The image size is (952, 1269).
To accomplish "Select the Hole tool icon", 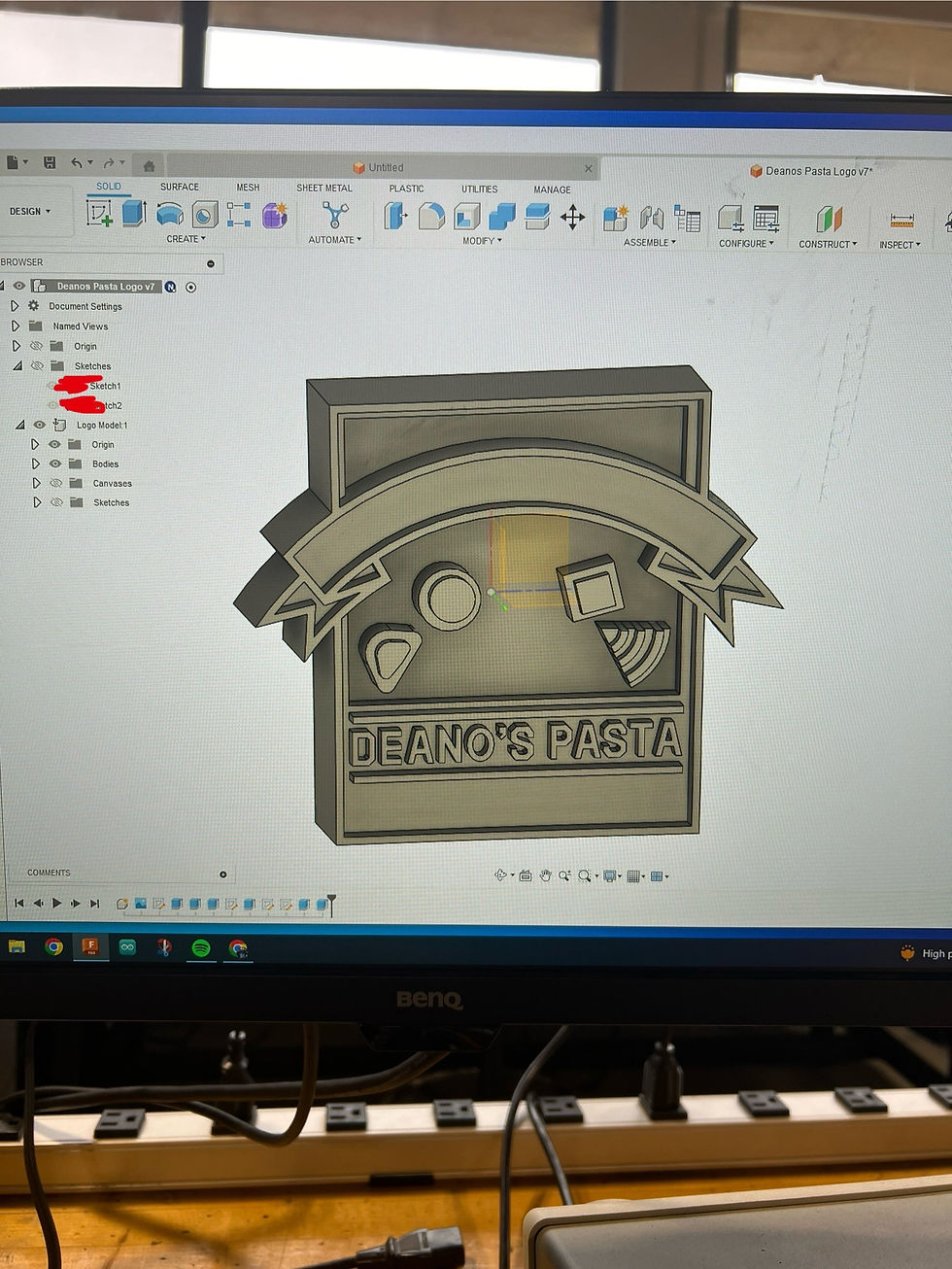I will pos(205,215).
